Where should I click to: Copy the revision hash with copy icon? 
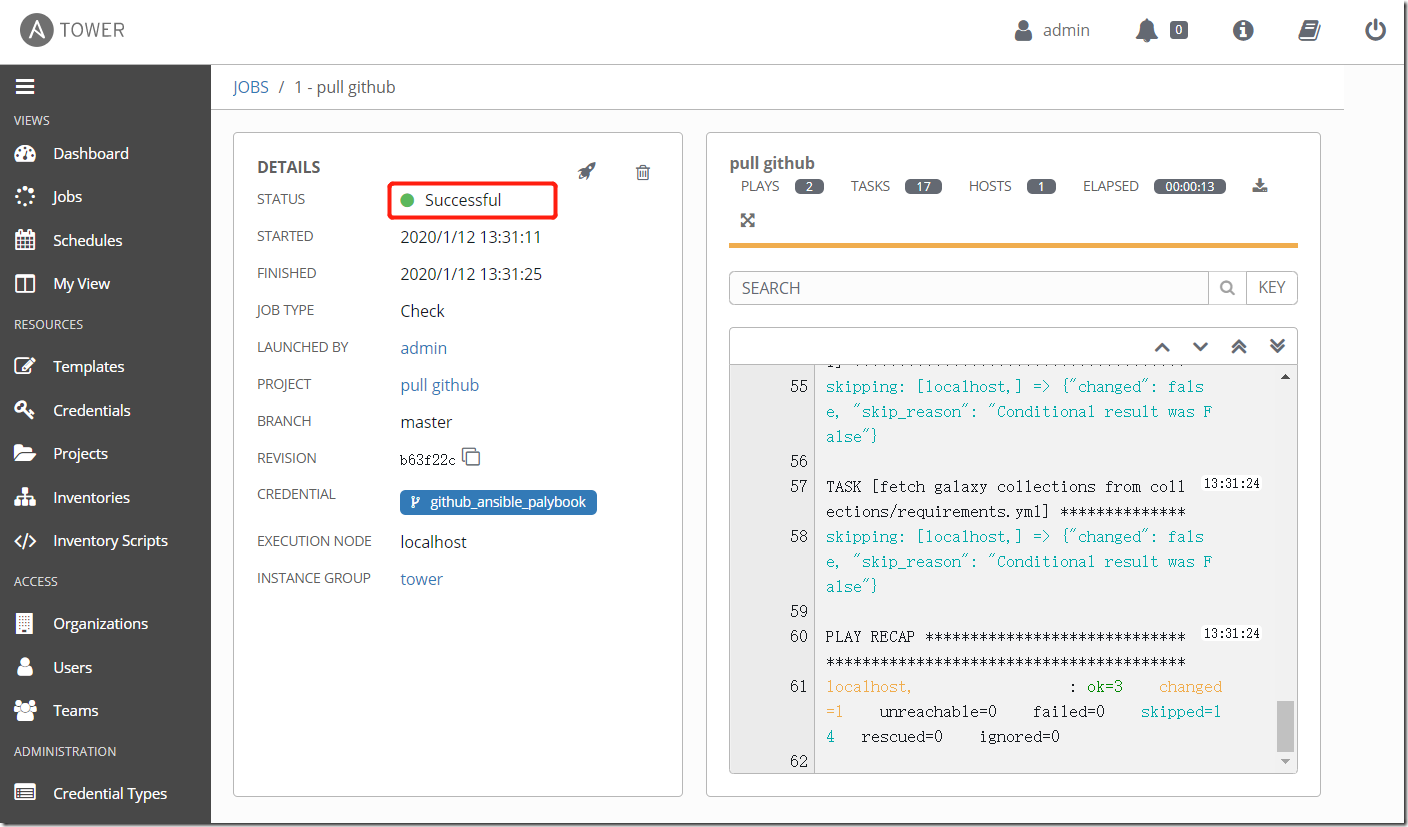[x=471, y=457]
